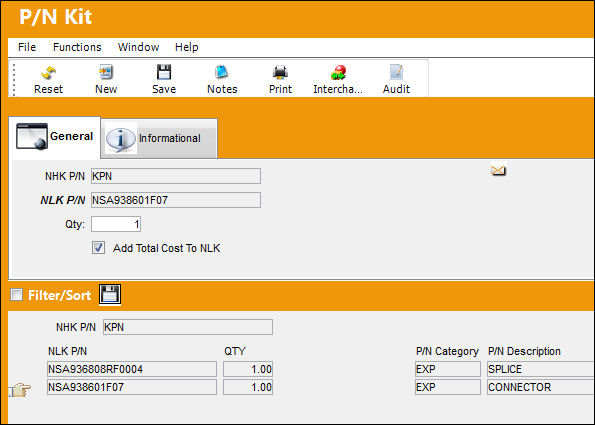Click the QTY column header
This screenshot has height=425, width=595.
tap(235, 351)
